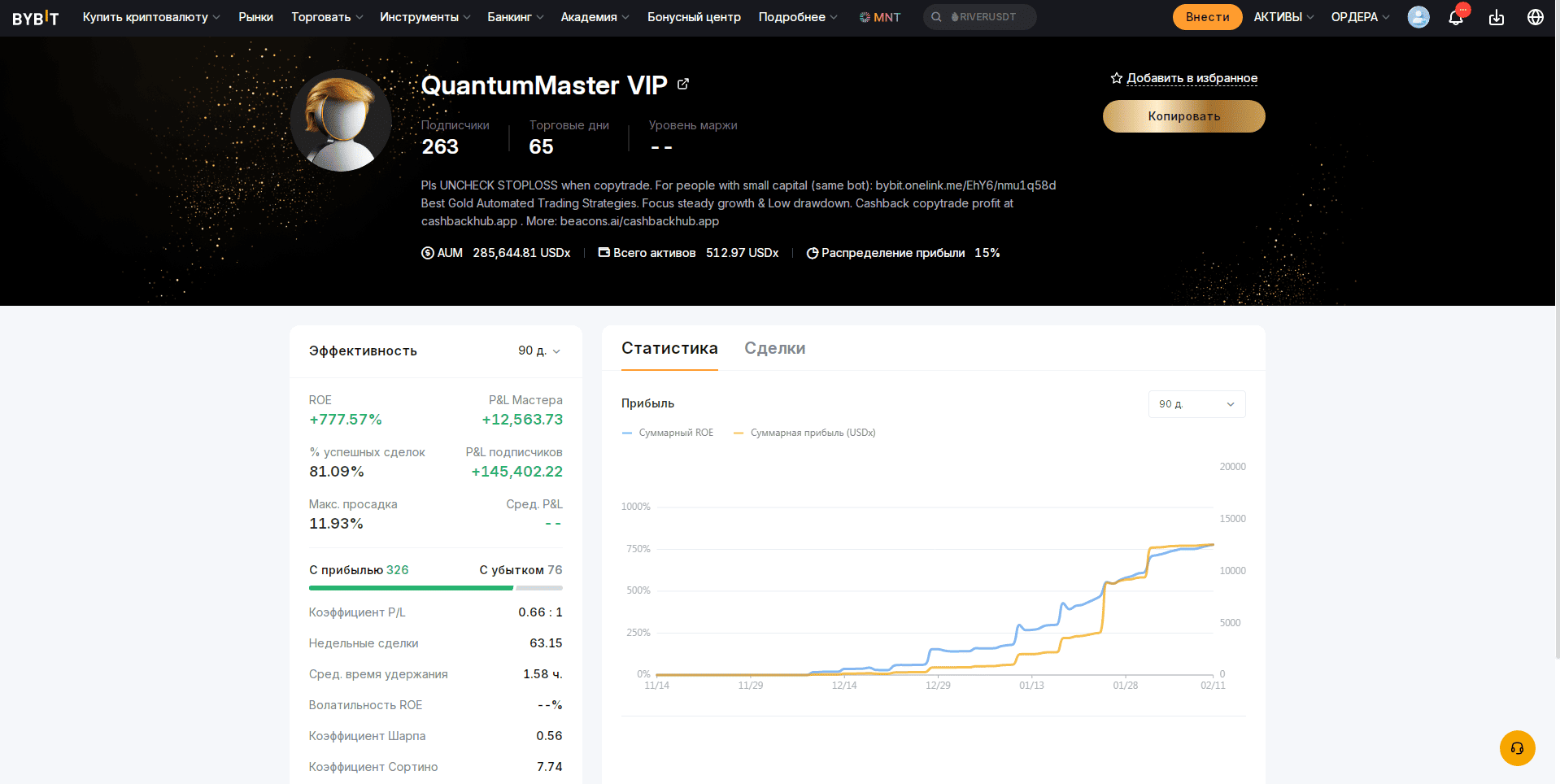Click the Коэффициент P/L row
Viewport: 1560px width, 784px height.
point(435,612)
